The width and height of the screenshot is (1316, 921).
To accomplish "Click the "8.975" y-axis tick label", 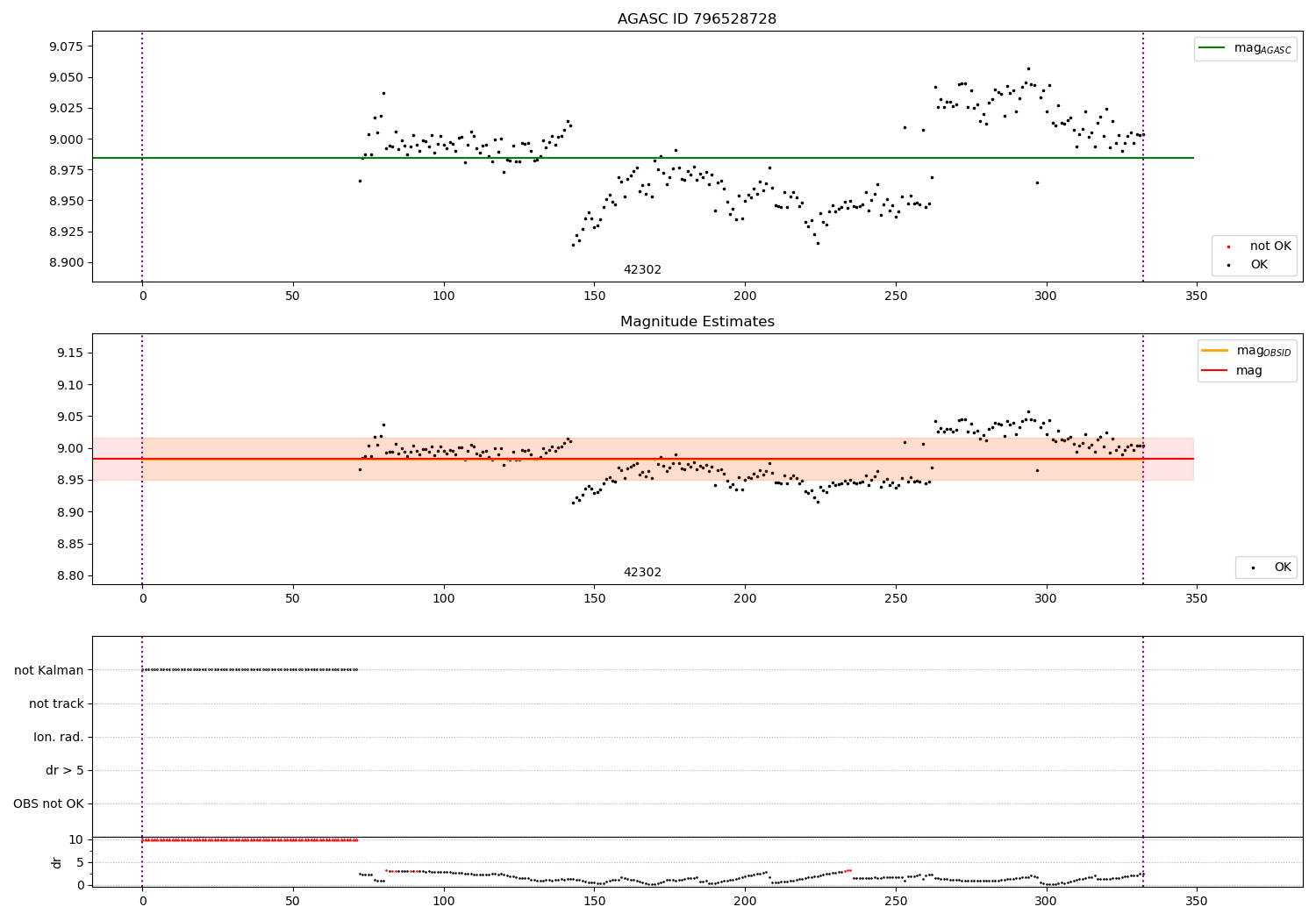I will click(x=66, y=170).
